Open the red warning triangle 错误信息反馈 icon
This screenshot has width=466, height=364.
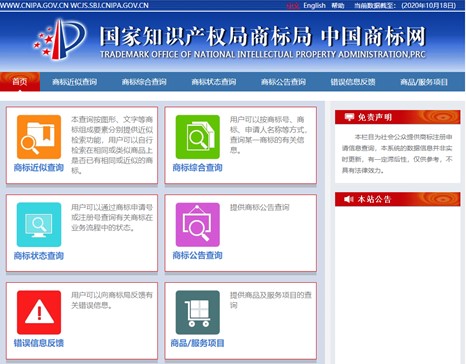click(39, 312)
